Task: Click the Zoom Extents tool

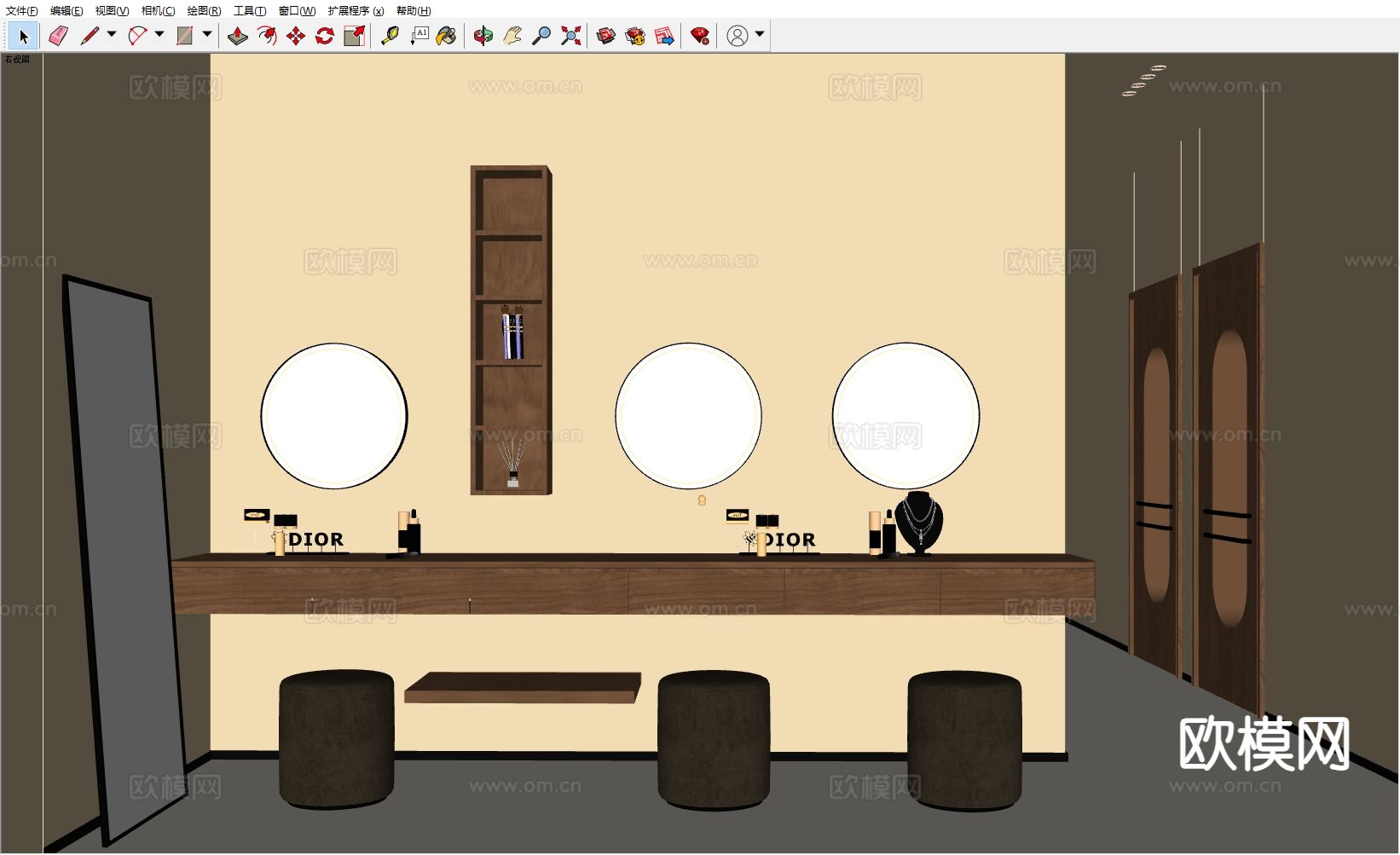Action: pos(570,36)
